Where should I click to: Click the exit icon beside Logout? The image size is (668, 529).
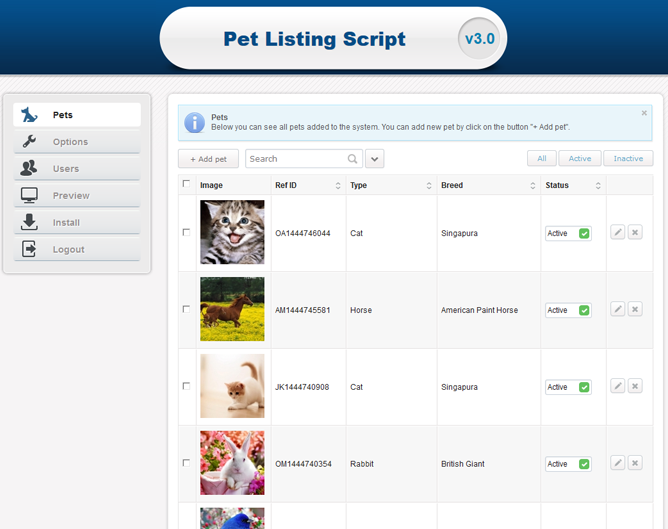click(29, 249)
